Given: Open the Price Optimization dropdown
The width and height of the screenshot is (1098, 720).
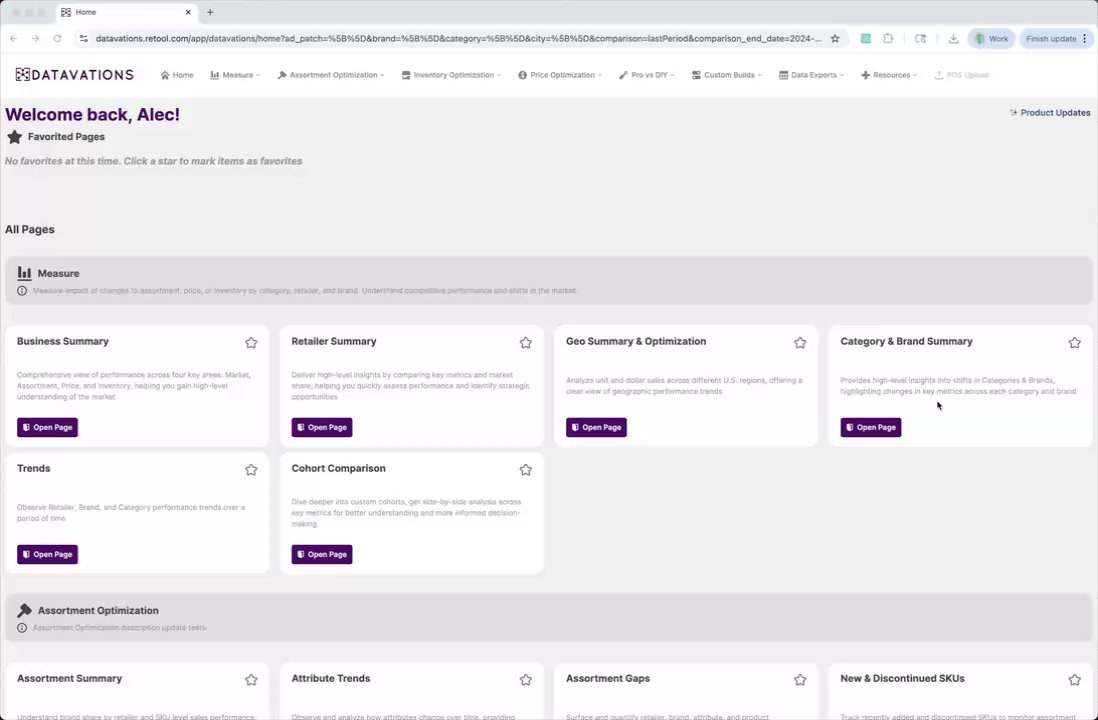Looking at the screenshot, I should click(x=560, y=75).
